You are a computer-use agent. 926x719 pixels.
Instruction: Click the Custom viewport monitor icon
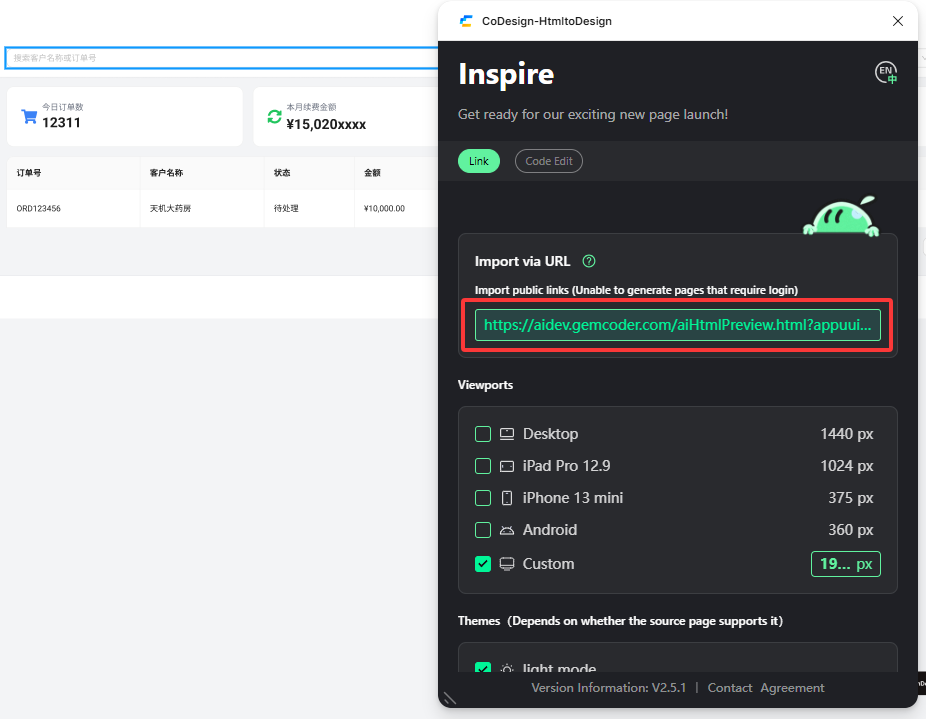[x=507, y=564]
